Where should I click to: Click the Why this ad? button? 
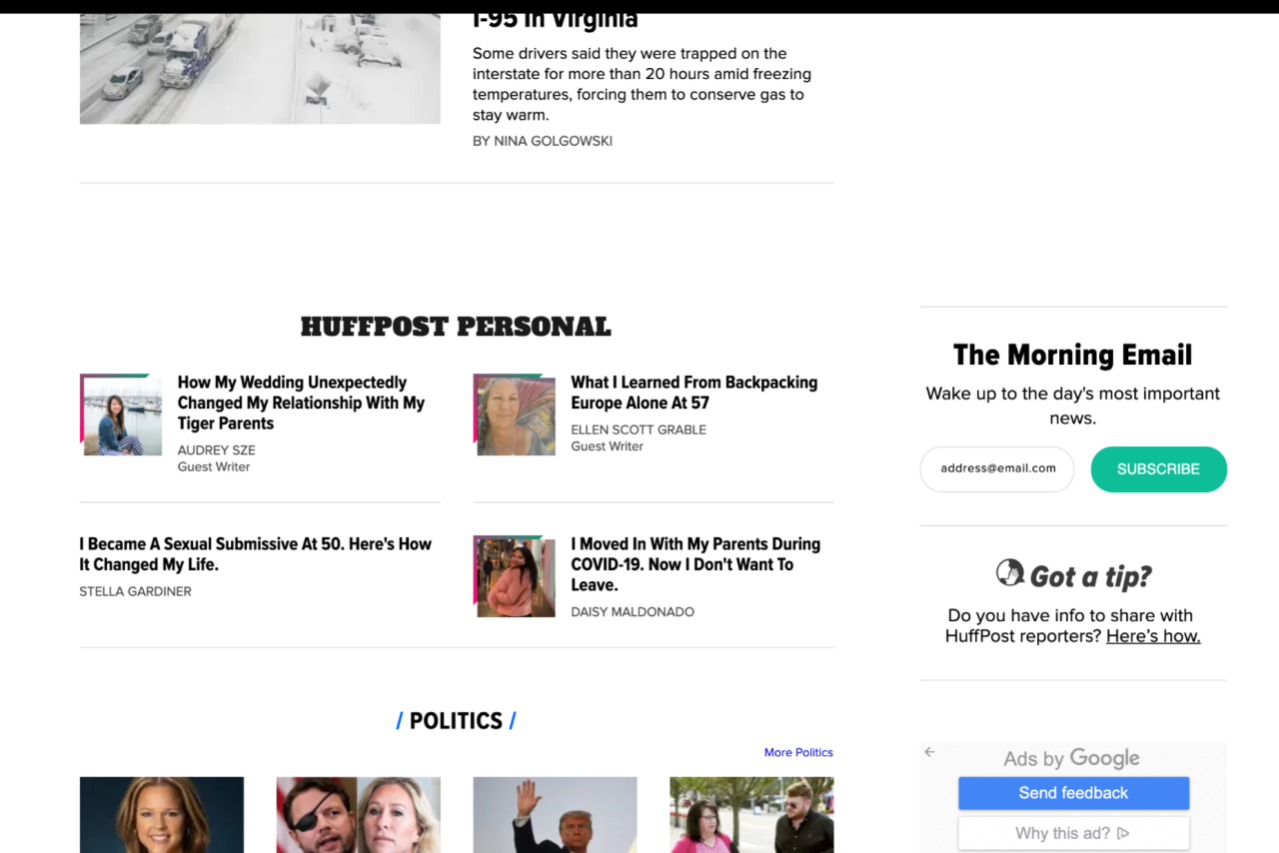pyautogui.click(x=1074, y=833)
